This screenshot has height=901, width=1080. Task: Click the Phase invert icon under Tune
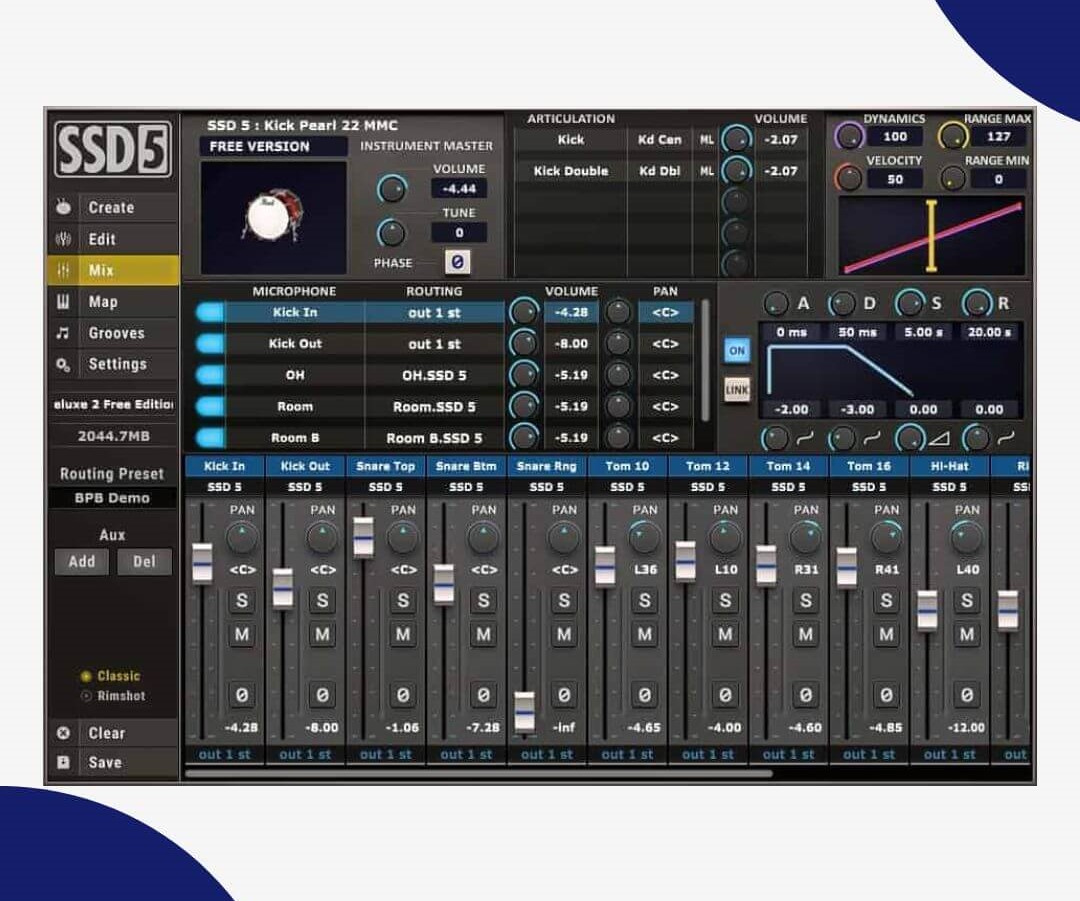point(457,262)
